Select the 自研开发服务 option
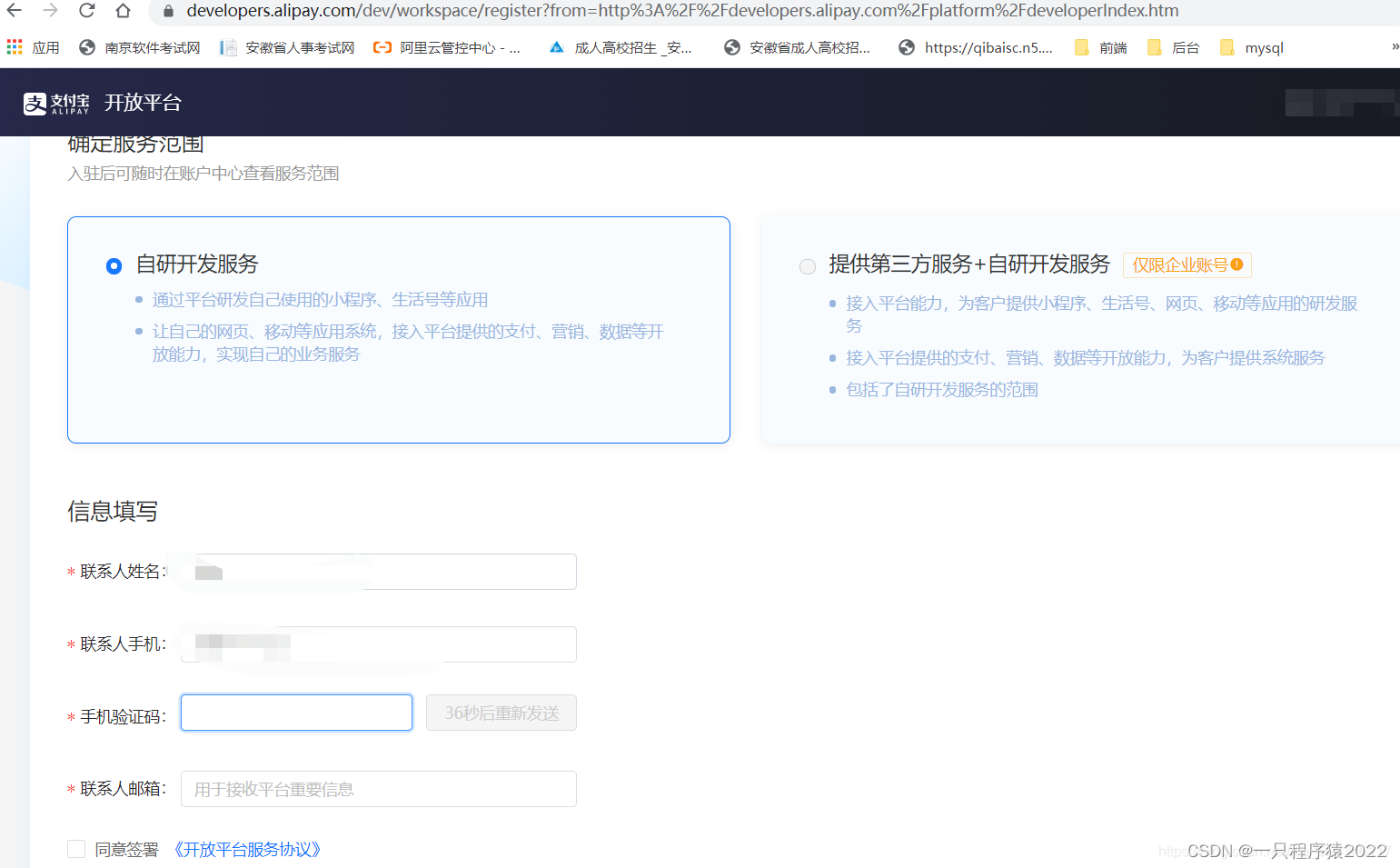The width and height of the screenshot is (1400, 868). 114,266
